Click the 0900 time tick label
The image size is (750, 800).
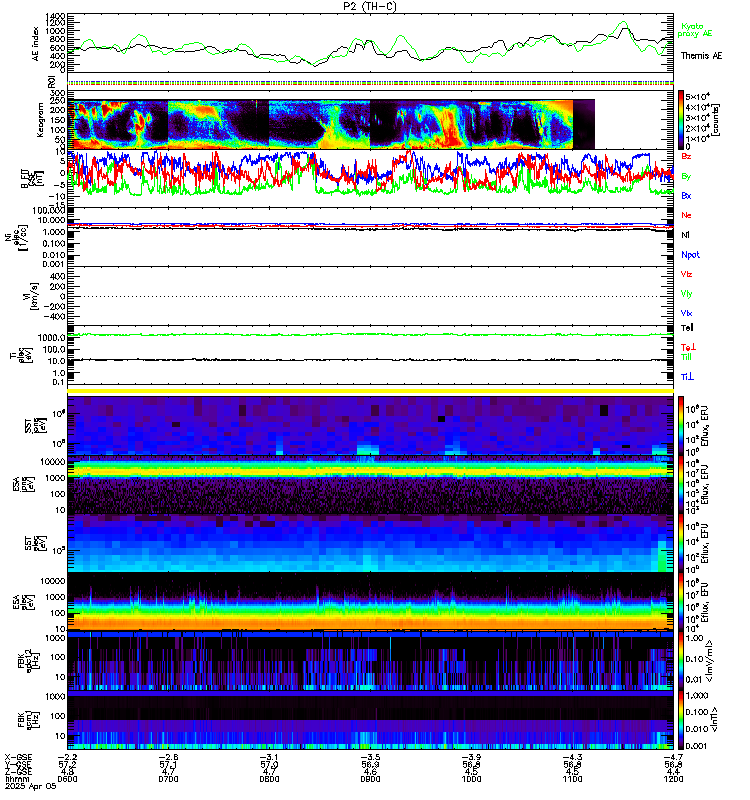pyautogui.click(x=370, y=779)
